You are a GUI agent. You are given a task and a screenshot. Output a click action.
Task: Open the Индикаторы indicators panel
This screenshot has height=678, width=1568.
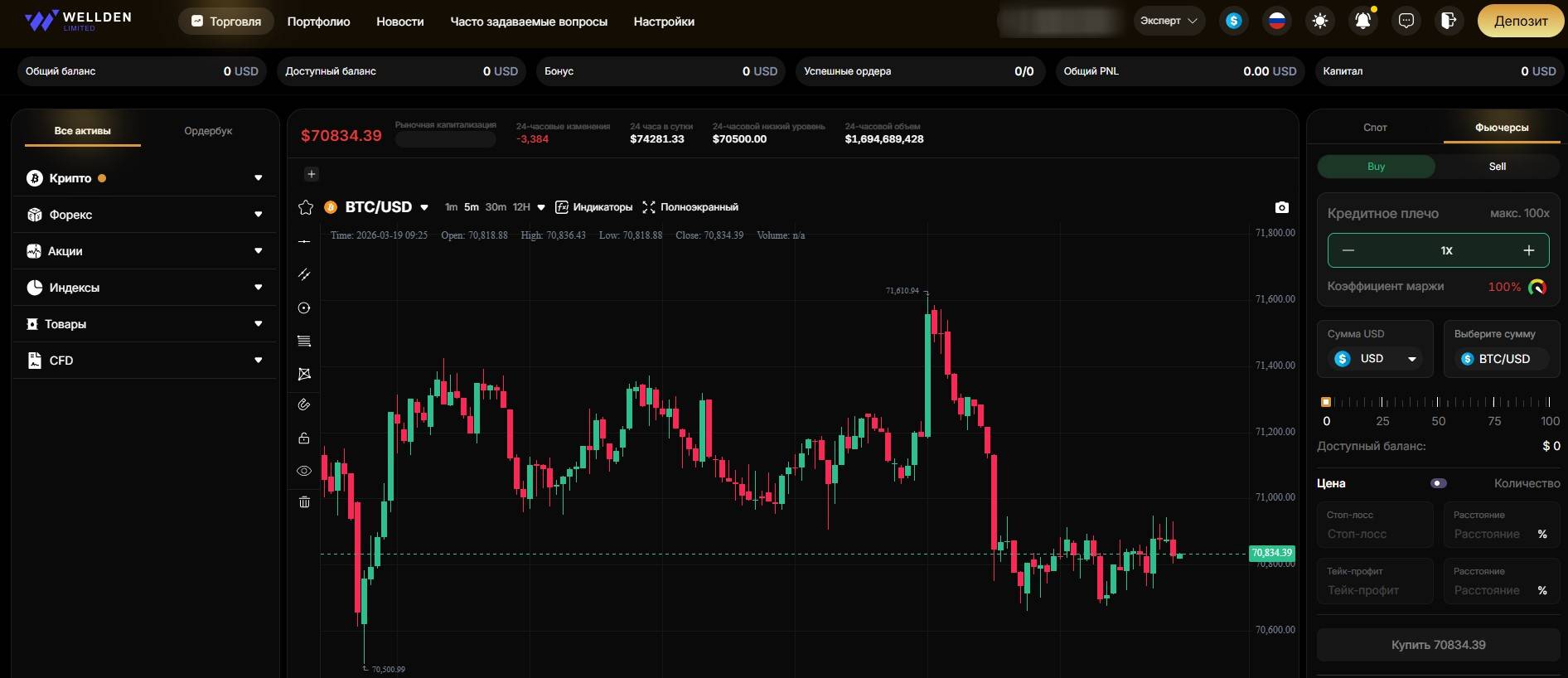click(x=593, y=207)
